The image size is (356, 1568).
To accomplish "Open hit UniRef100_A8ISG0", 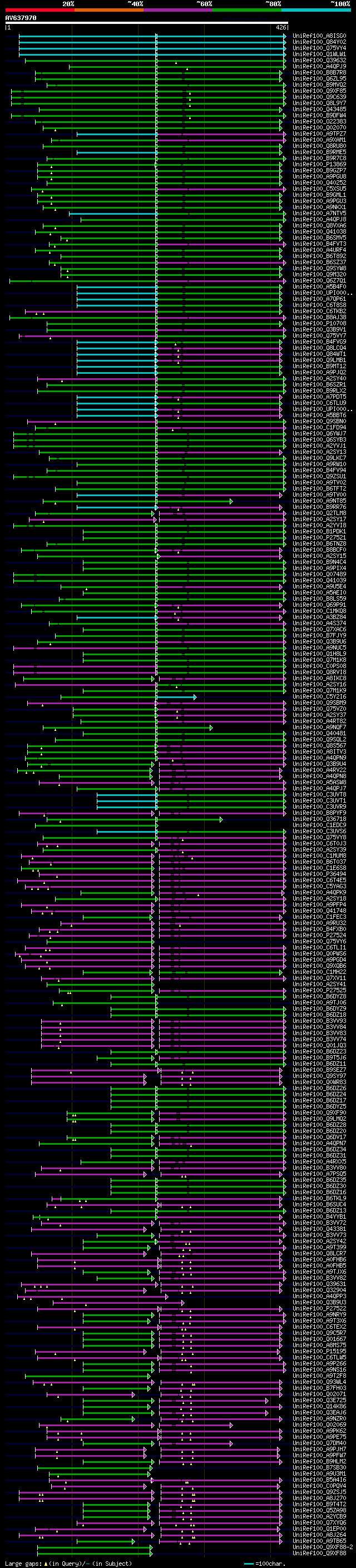I will click(319, 36).
